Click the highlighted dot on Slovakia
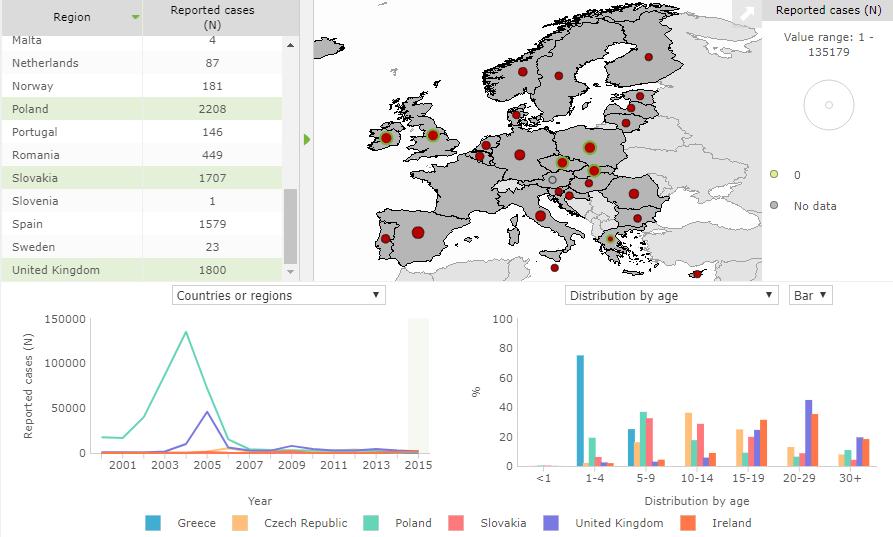Viewport: 893px width, 537px height. (x=594, y=170)
